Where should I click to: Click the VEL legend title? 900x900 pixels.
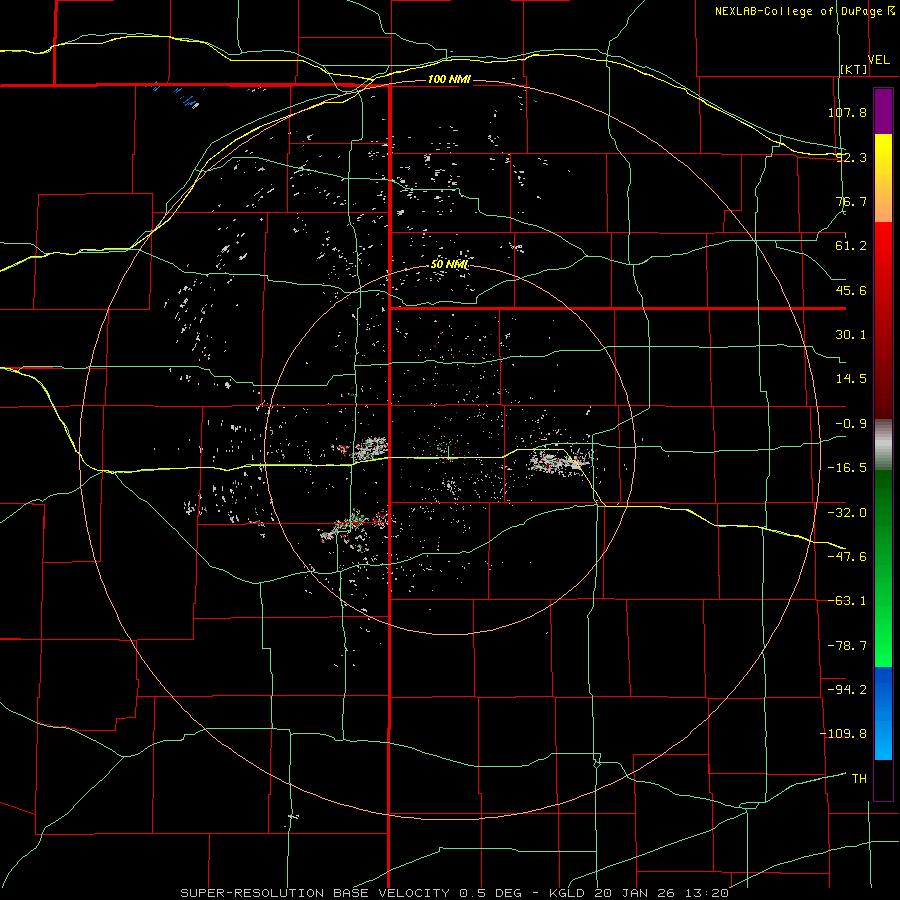879,60
